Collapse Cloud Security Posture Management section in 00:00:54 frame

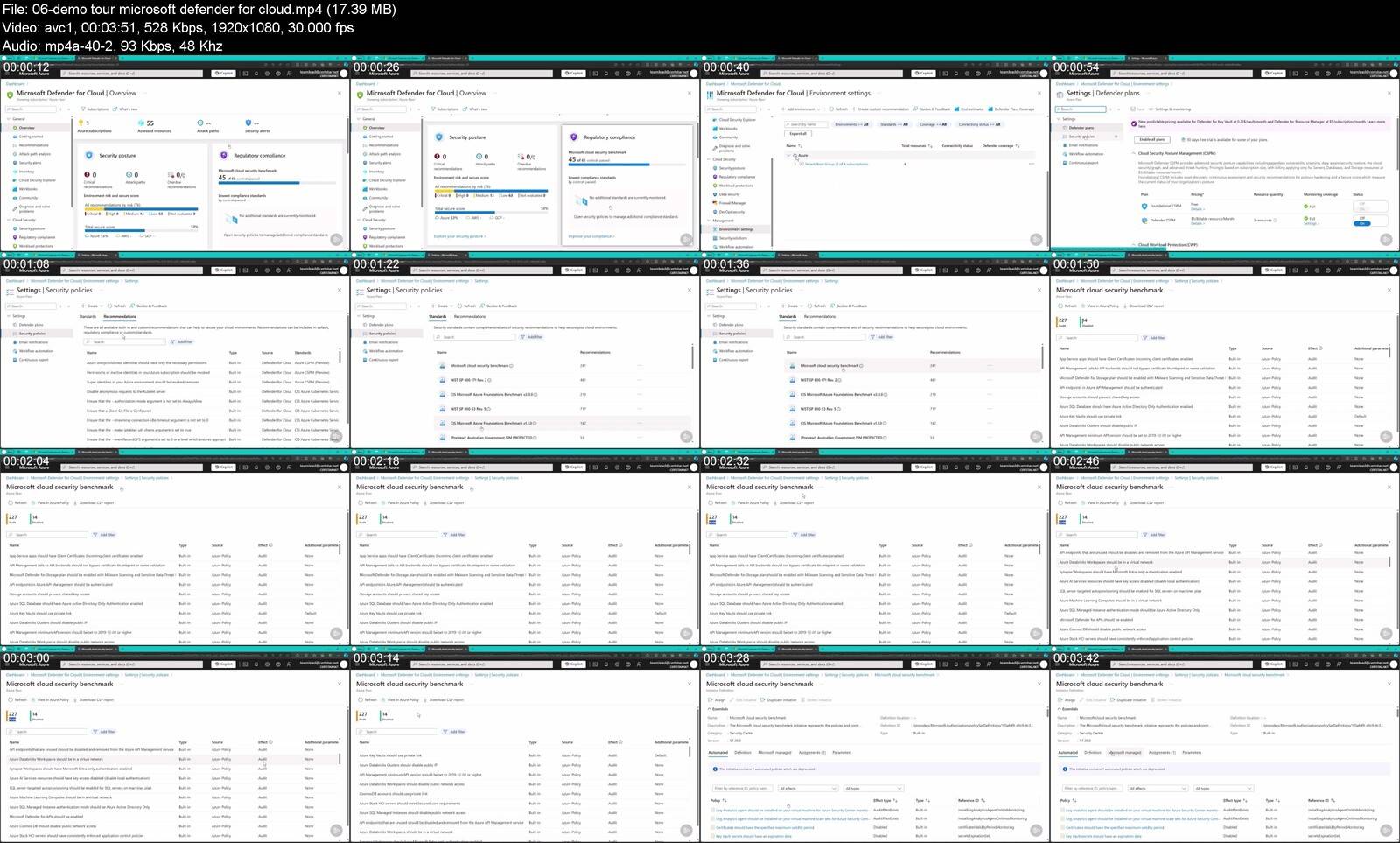point(1135,153)
